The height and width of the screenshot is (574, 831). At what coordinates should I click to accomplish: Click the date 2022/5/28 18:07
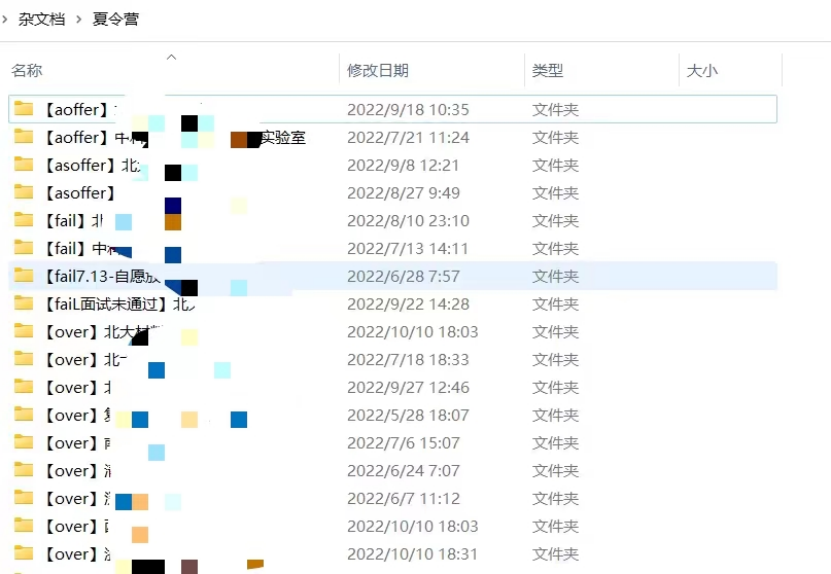pos(408,415)
